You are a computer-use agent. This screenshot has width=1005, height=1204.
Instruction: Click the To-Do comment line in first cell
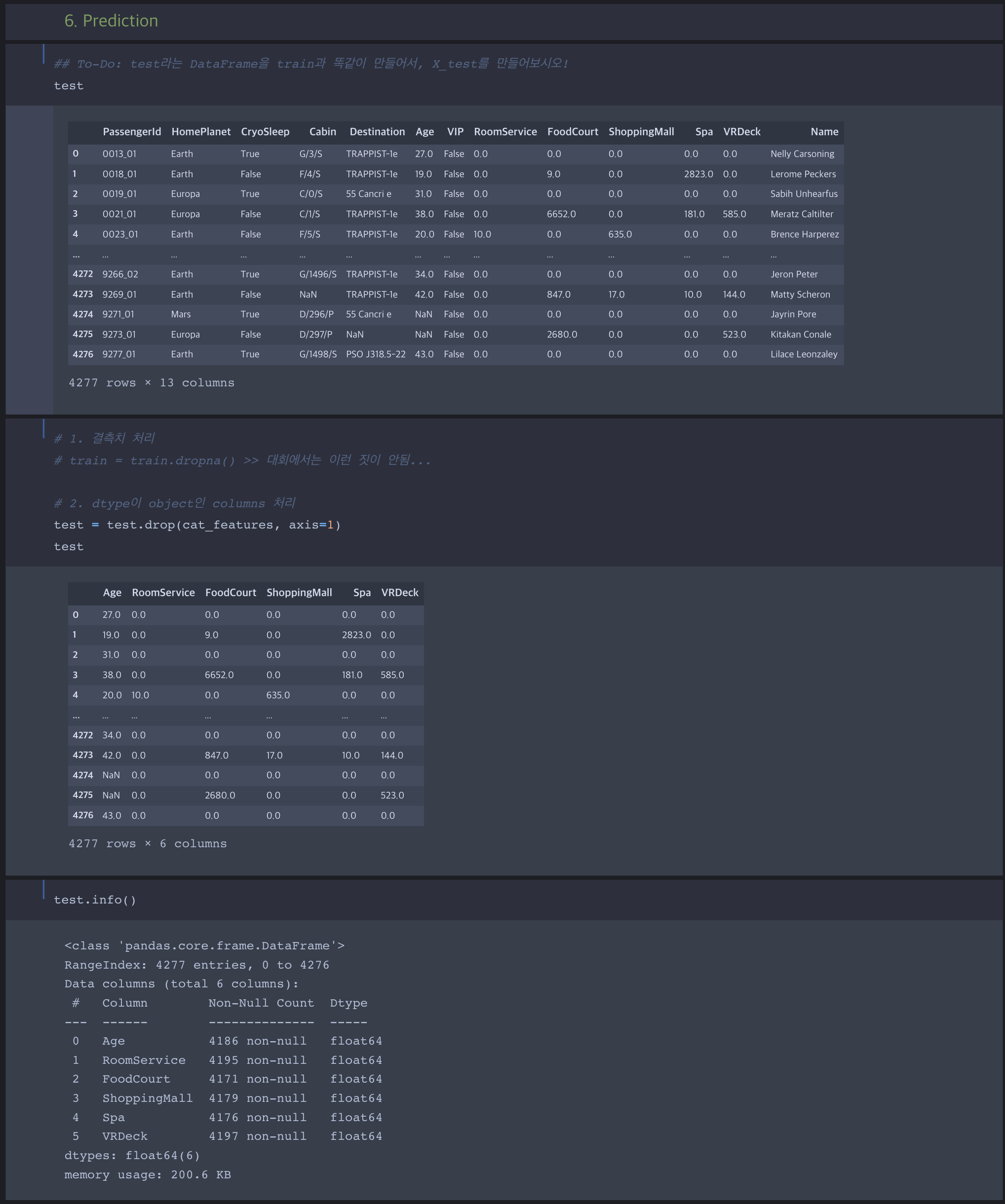(x=311, y=63)
